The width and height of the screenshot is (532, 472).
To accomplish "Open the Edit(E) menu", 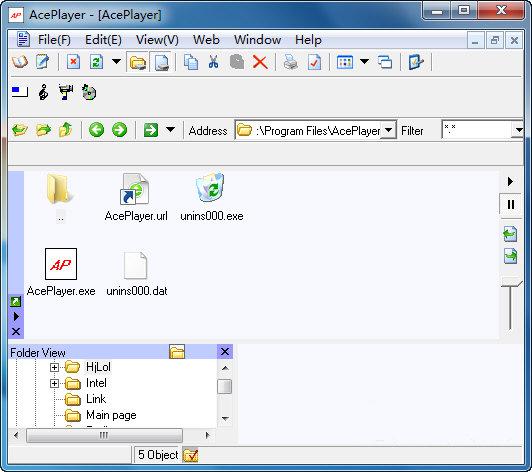I will [103, 40].
